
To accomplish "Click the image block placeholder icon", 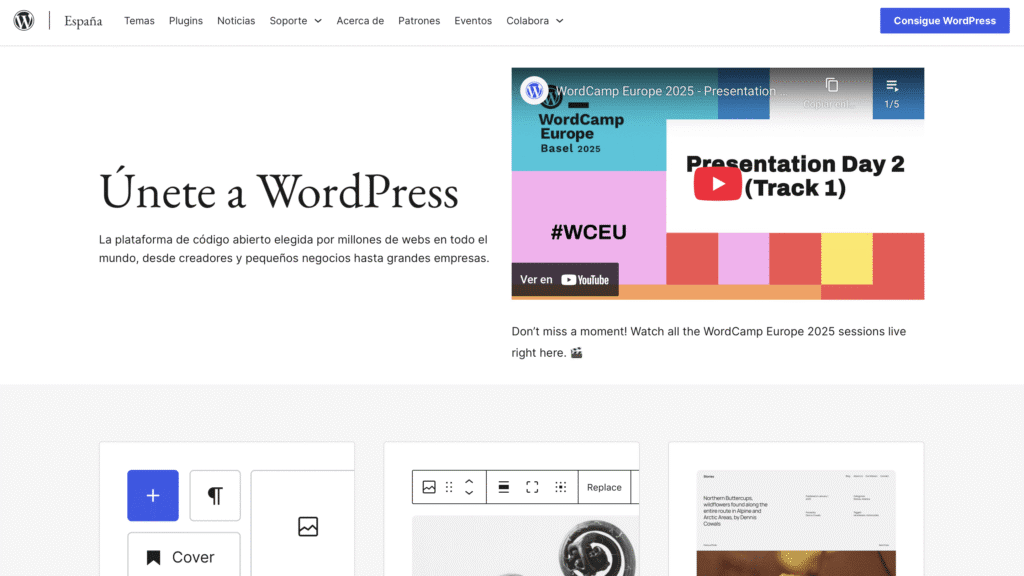I will (307, 526).
